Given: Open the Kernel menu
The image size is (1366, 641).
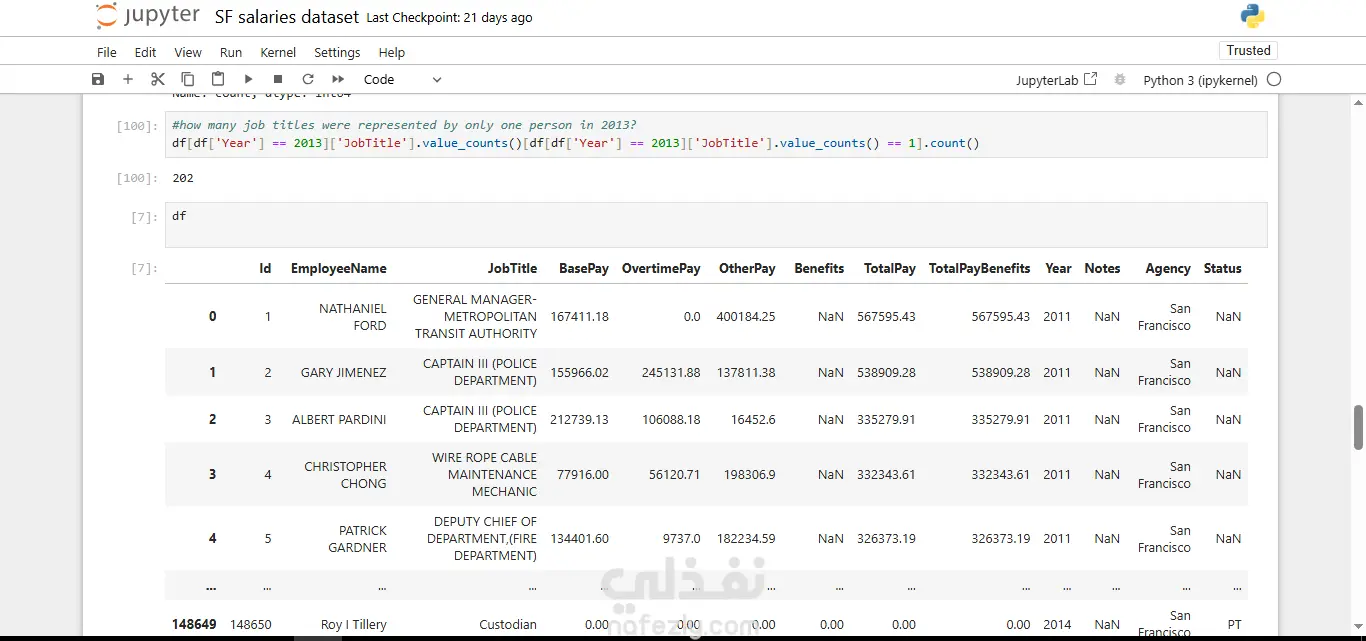Looking at the screenshot, I should 278,52.
